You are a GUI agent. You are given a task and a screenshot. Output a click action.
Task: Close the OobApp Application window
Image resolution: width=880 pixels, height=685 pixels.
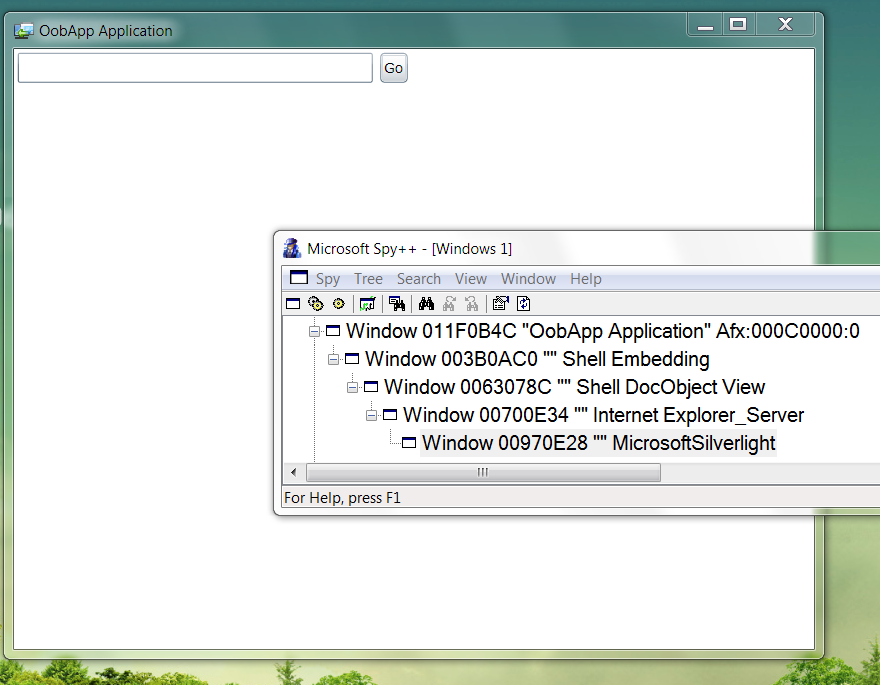(785, 25)
